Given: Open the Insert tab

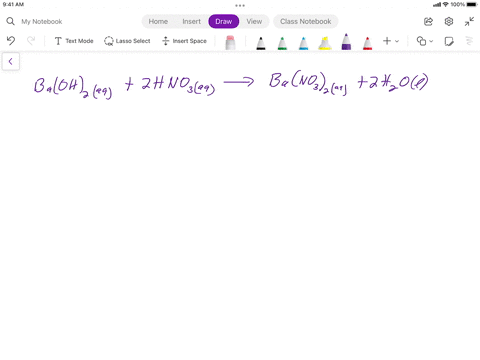Looking at the screenshot, I should pos(192,21).
